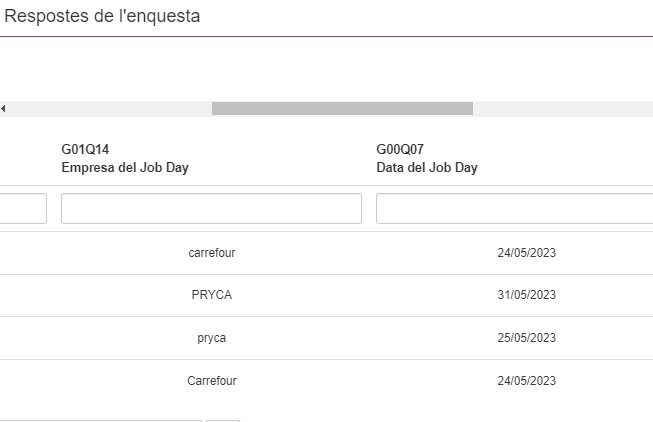Click the horizontal scrollbar thumb
The width and height of the screenshot is (653, 422).
click(341, 109)
